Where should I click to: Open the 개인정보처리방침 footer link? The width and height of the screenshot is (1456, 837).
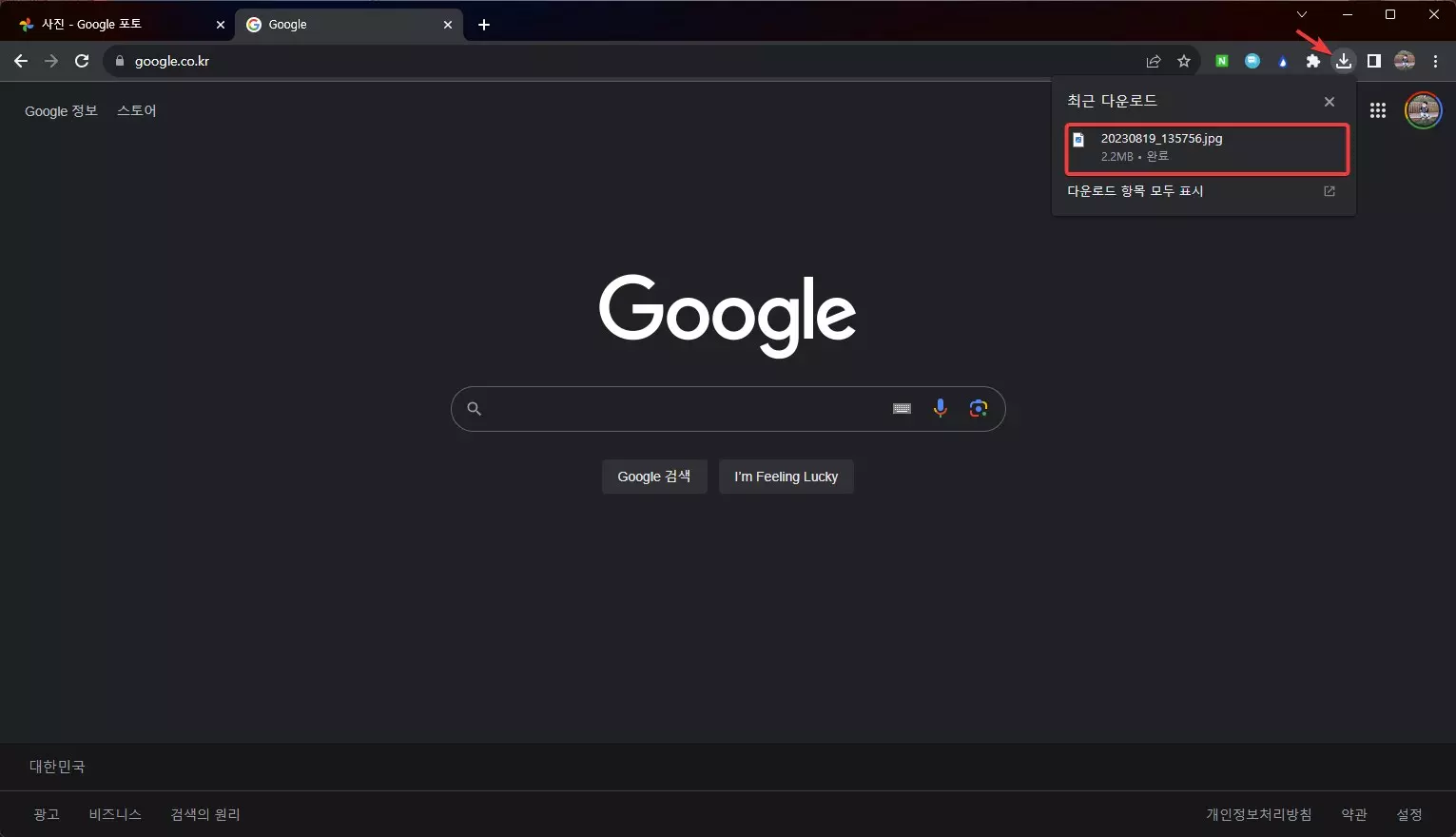(x=1259, y=814)
